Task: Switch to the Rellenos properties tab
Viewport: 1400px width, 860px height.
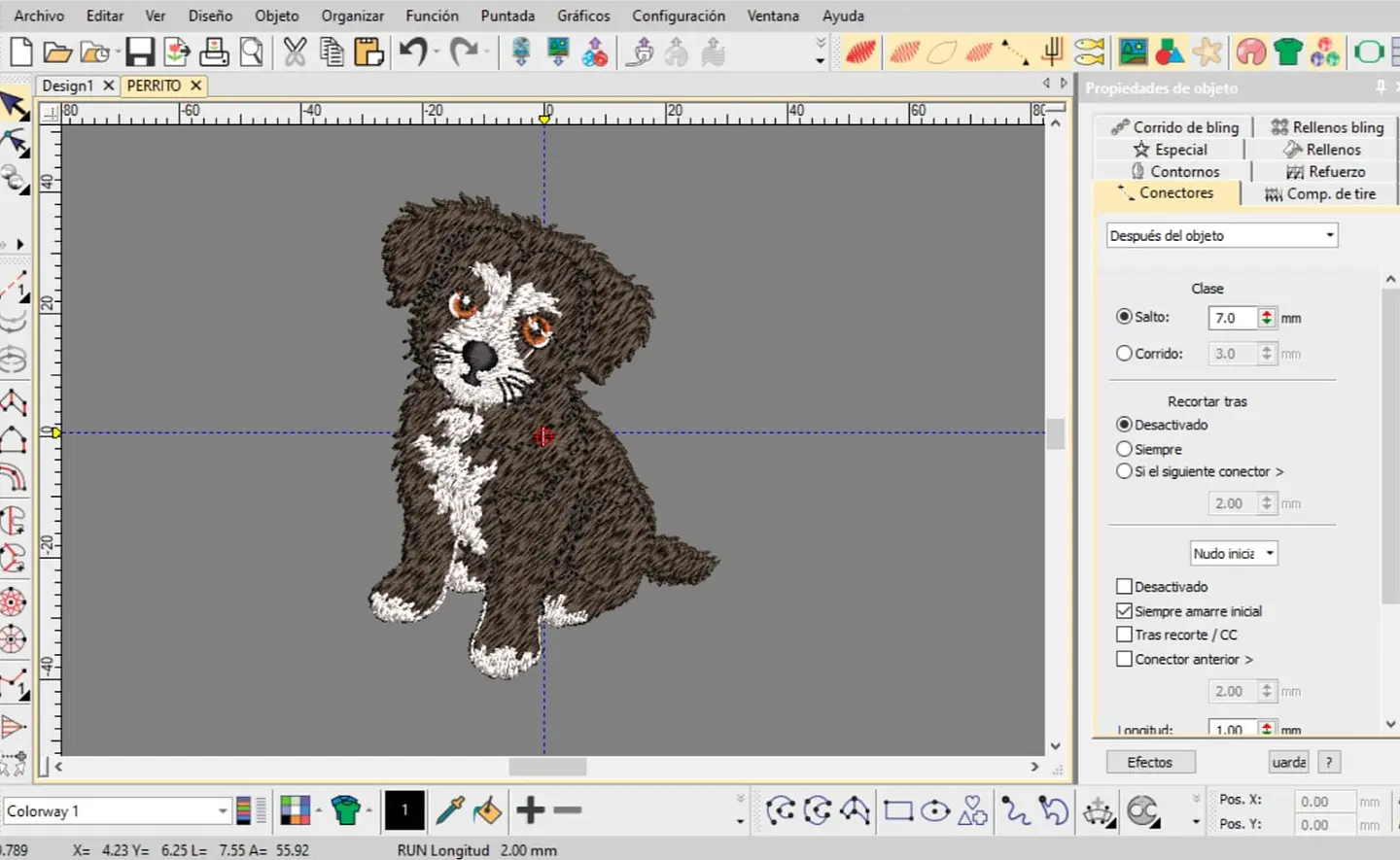Action: point(1323,150)
